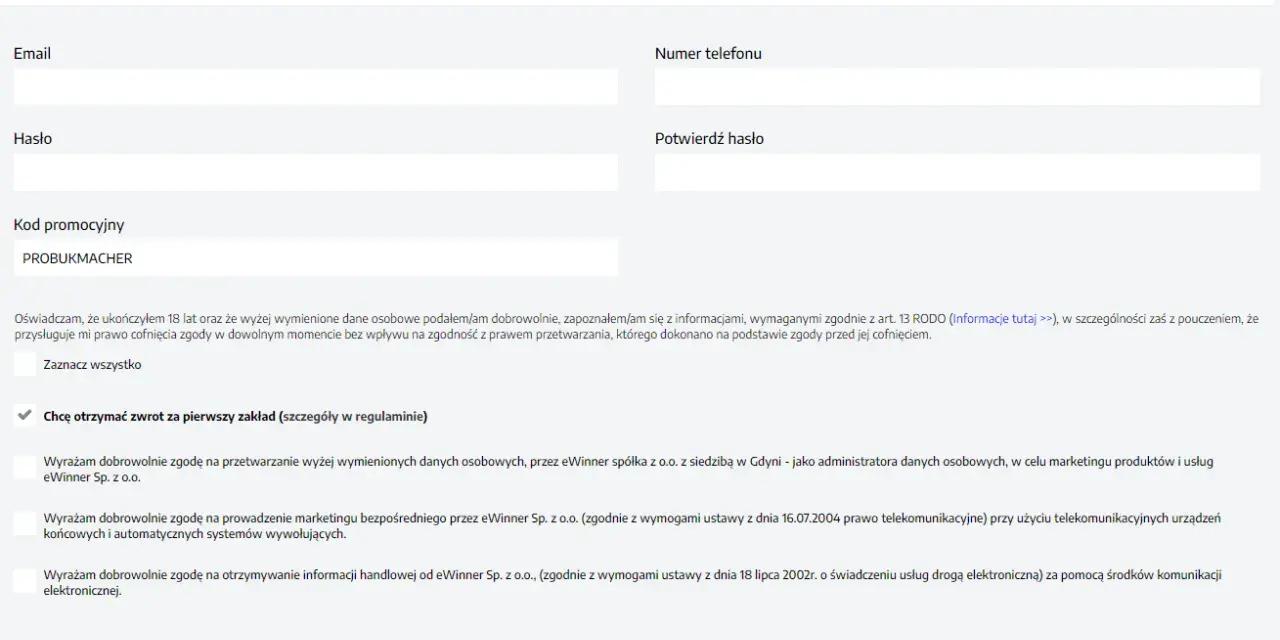Viewport: 1280px width, 640px height.
Task: Click the Potwierdź hasło input box
Action: pyautogui.click(x=957, y=172)
